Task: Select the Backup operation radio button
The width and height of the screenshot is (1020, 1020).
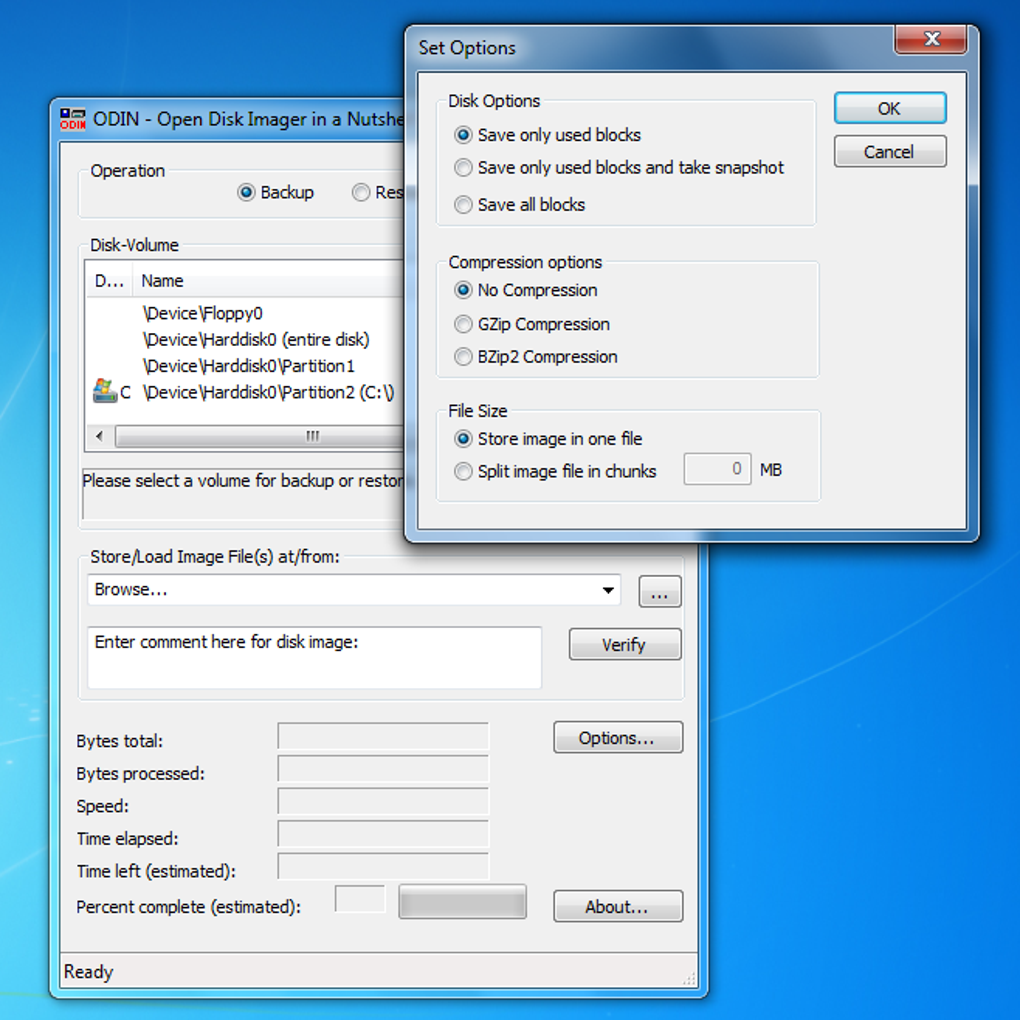Action: (x=246, y=193)
